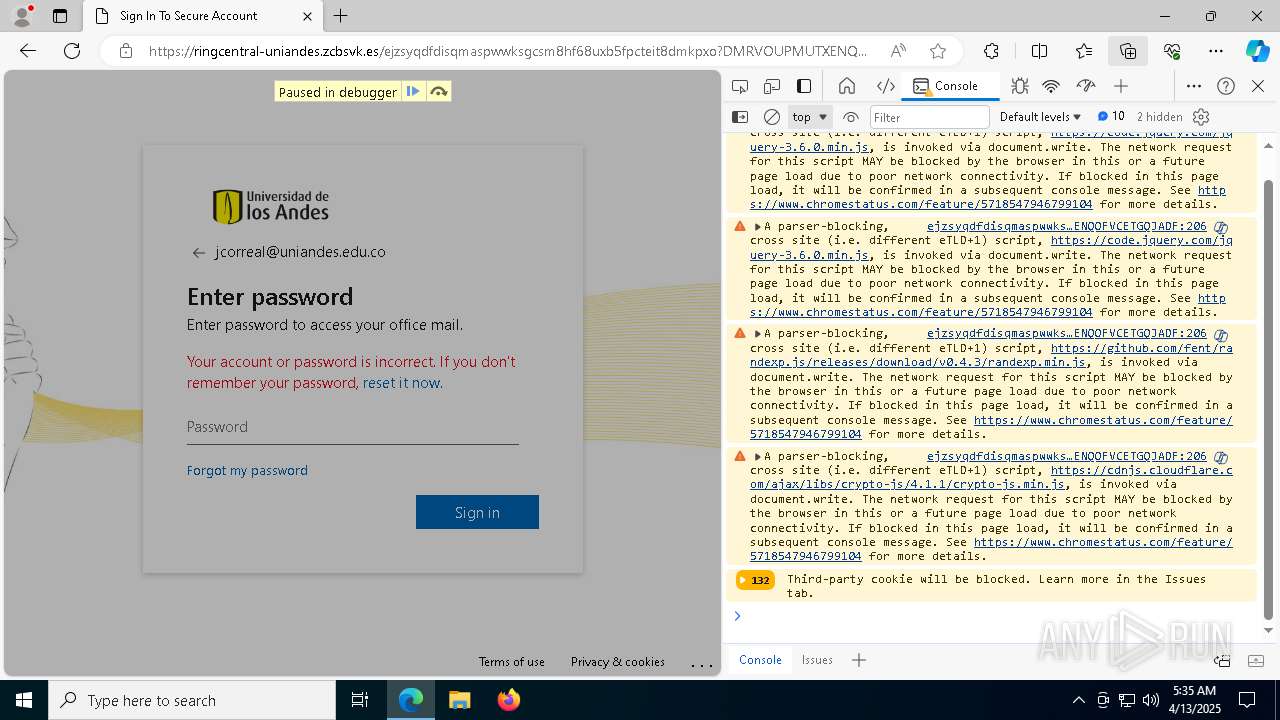Activate inspect element picker in DevTools
Image resolution: width=1280 pixels, height=720 pixels.
pyautogui.click(x=740, y=86)
